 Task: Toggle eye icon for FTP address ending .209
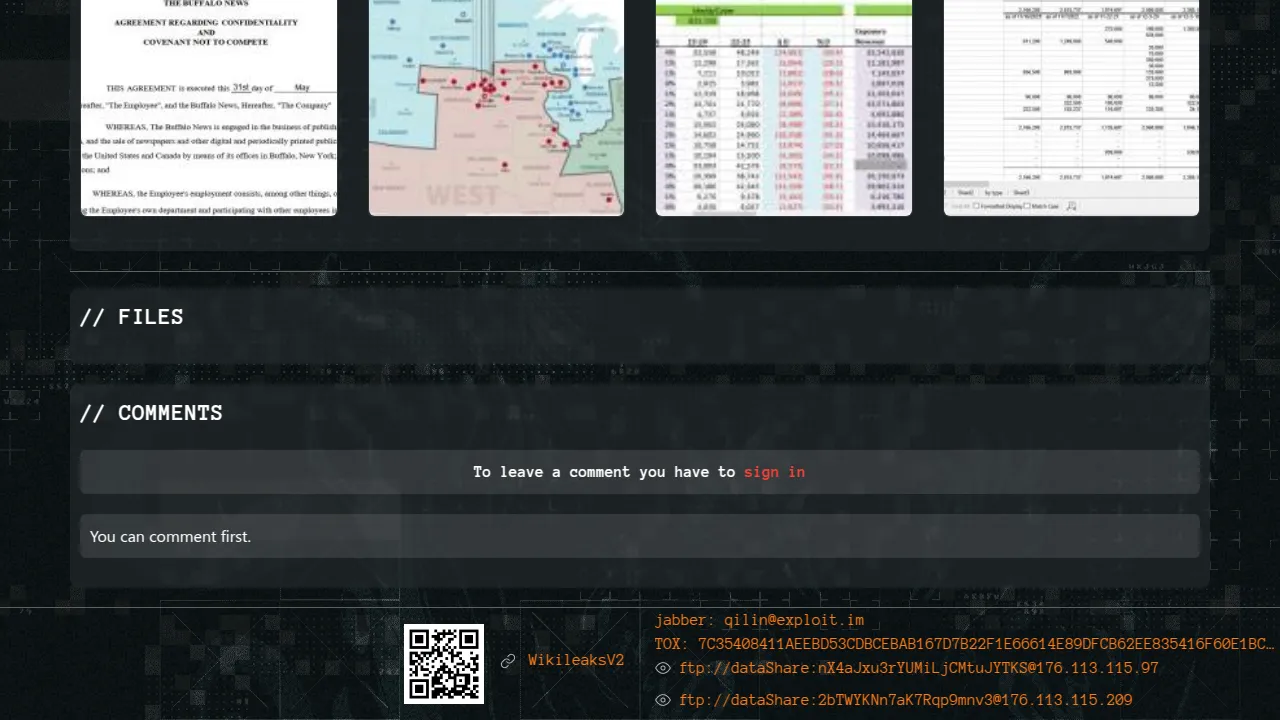pos(663,701)
